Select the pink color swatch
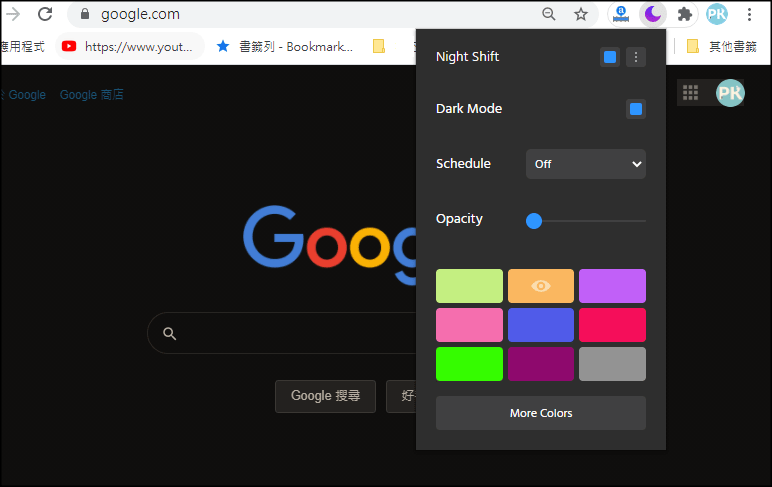The width and height of the screenshot is (772, 487). [469, 325]
